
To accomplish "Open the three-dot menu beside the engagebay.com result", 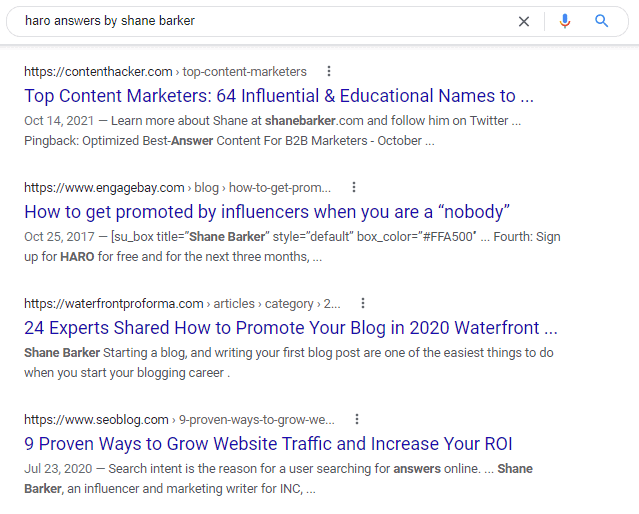I will [x=353, y=187].
